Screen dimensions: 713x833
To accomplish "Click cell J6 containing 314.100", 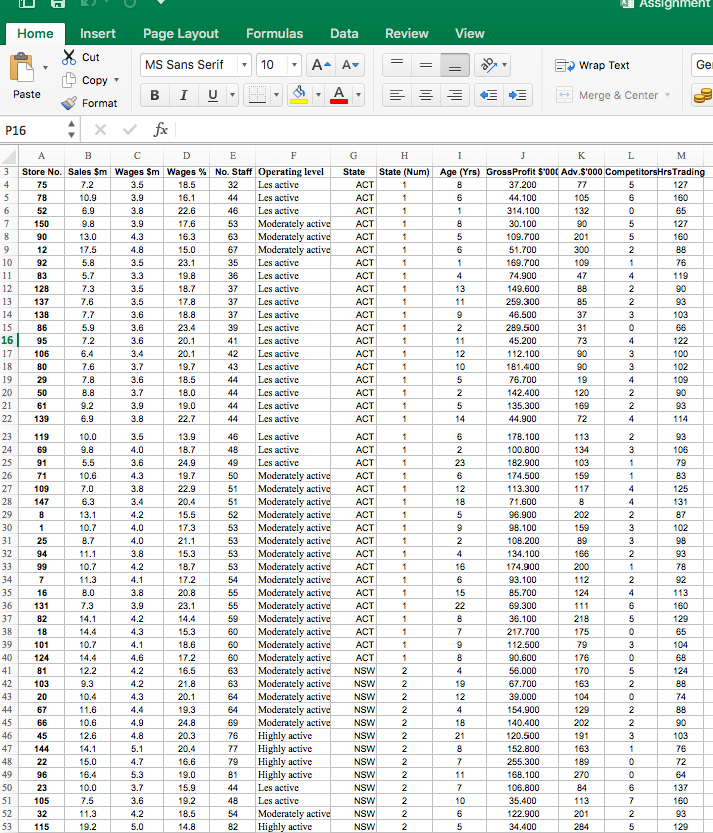I will [x=522, y=211].
